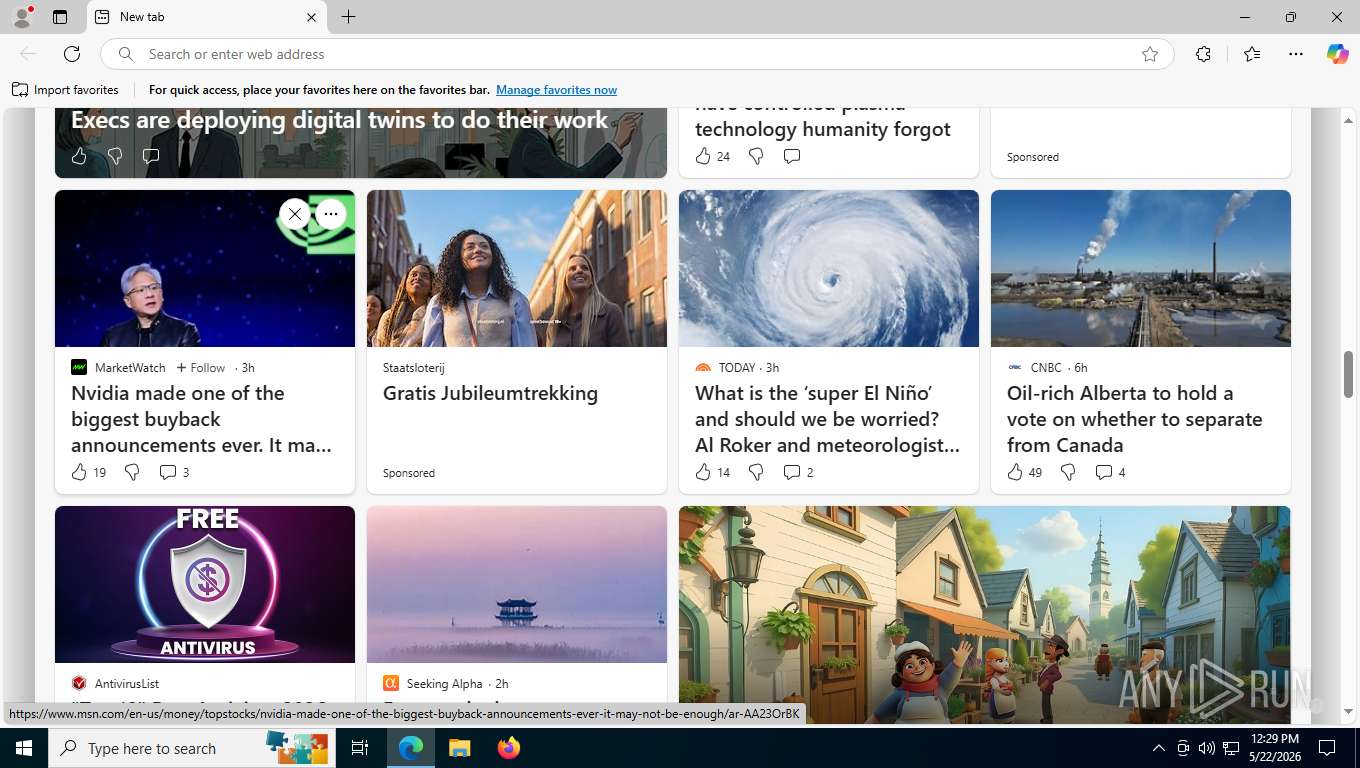Like the digital twins story
The width and height of the screenshot is (1360, 768).
(80, 156)
